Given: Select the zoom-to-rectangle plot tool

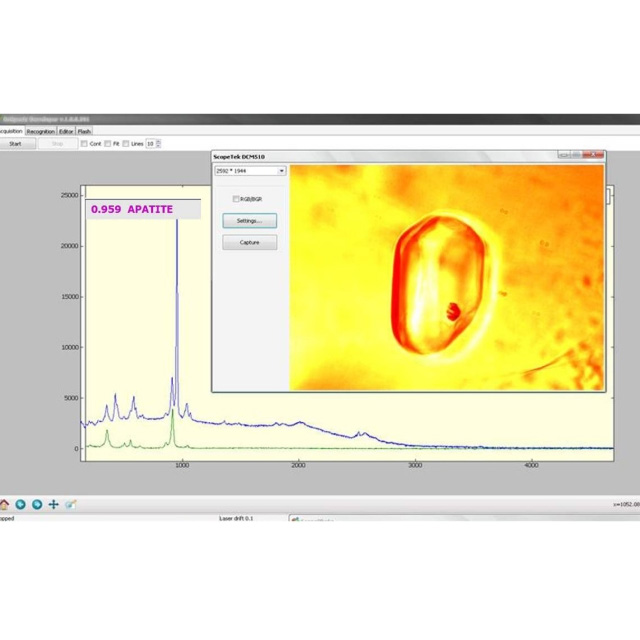Looking at the screenshot, I should tap(71, 505).
